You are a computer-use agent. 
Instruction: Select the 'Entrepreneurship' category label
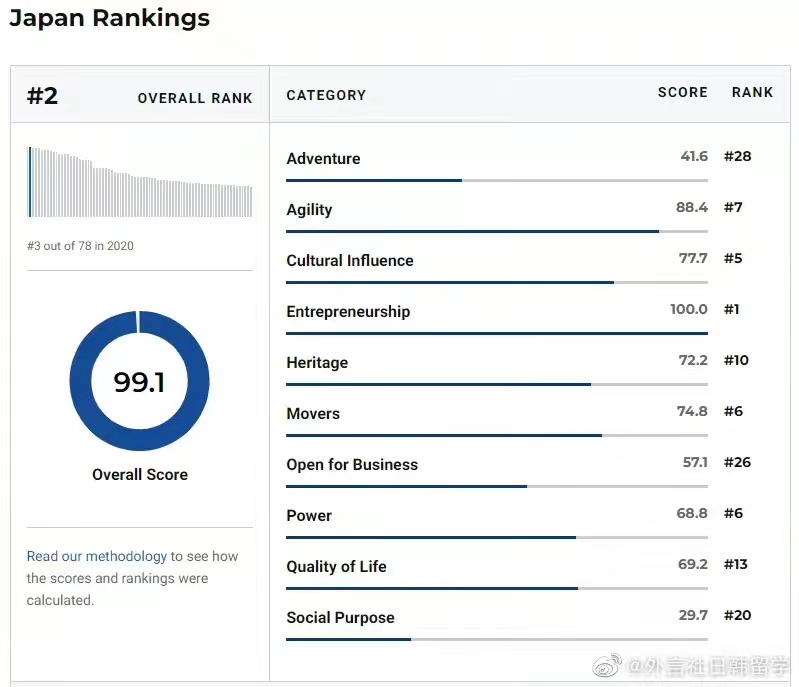(x=348, y=312)
